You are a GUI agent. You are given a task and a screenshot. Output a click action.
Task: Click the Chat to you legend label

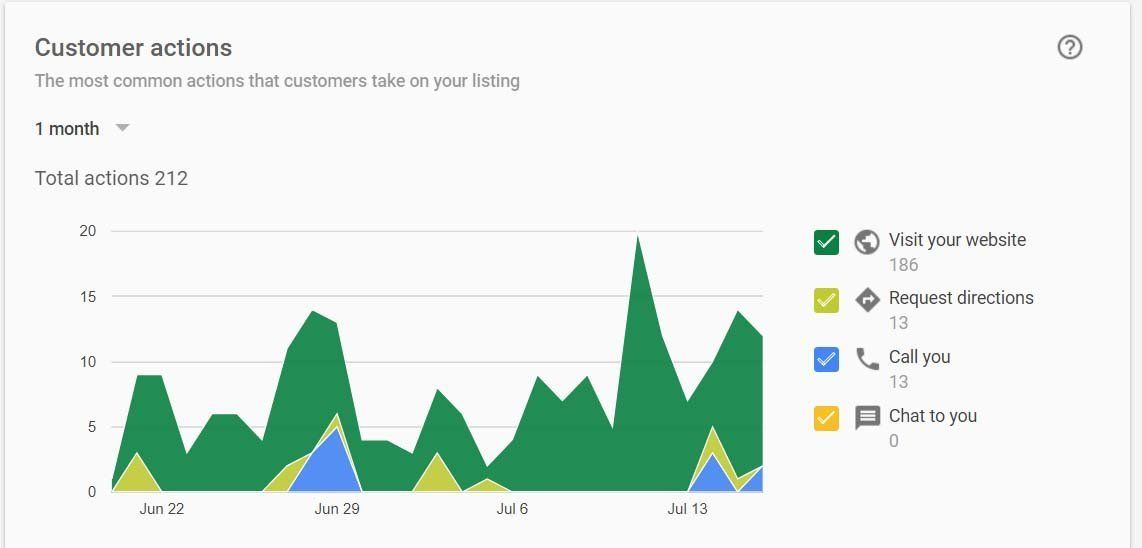click(x=932, y=415)
